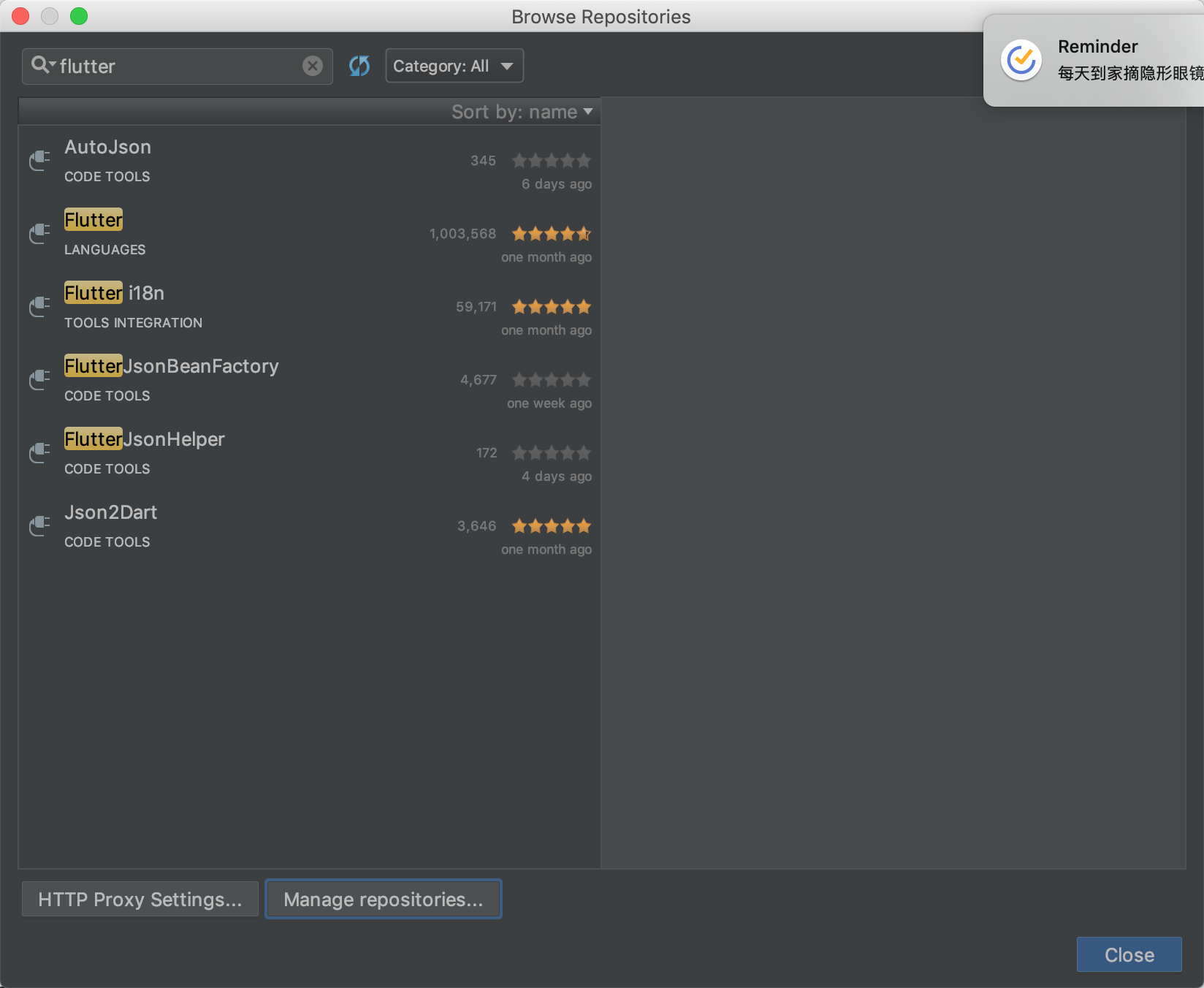Select the FlutterJsonHelper plugin name

145,439
